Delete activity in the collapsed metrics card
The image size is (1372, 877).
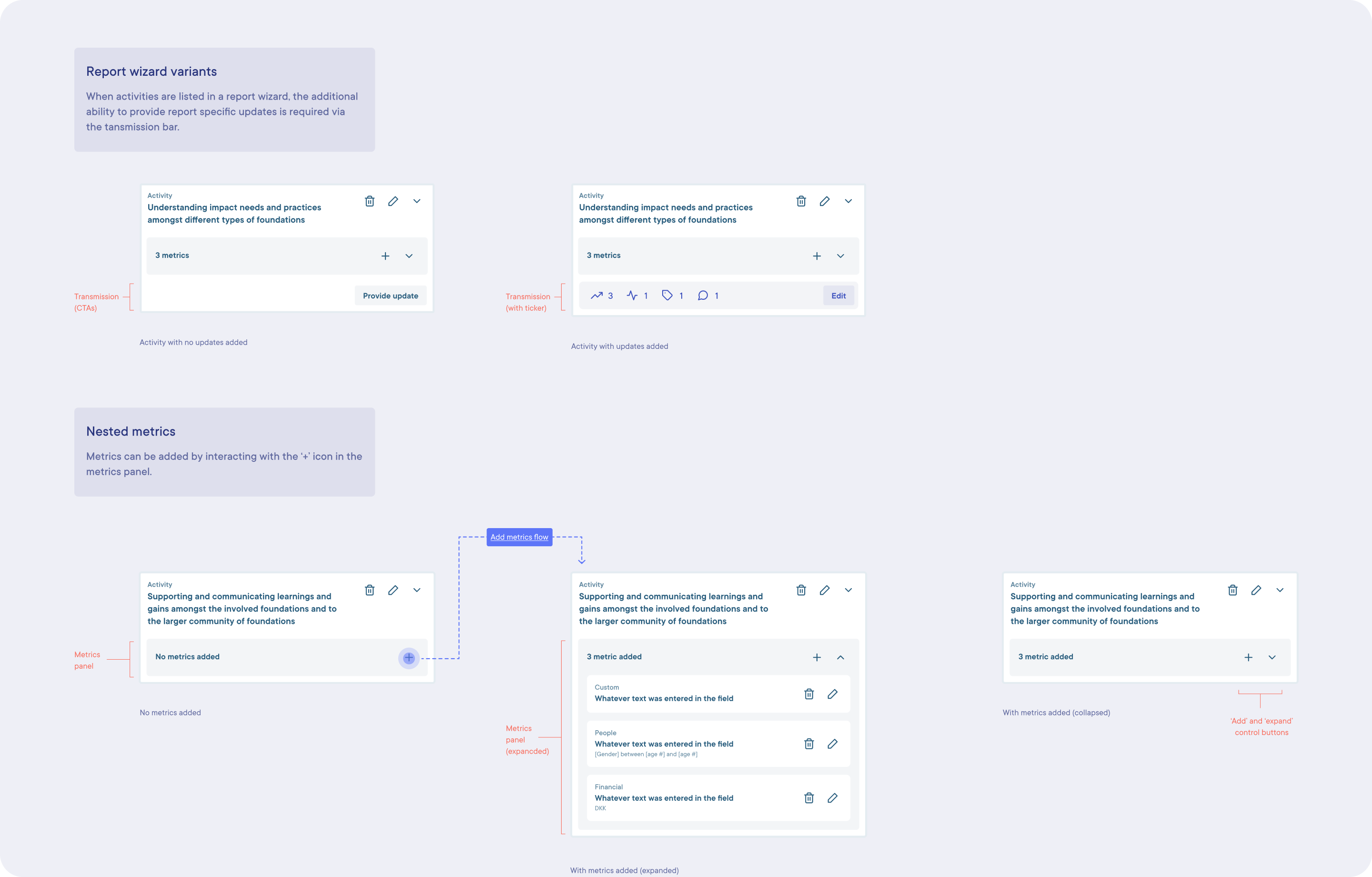[x=1232, y=590]
